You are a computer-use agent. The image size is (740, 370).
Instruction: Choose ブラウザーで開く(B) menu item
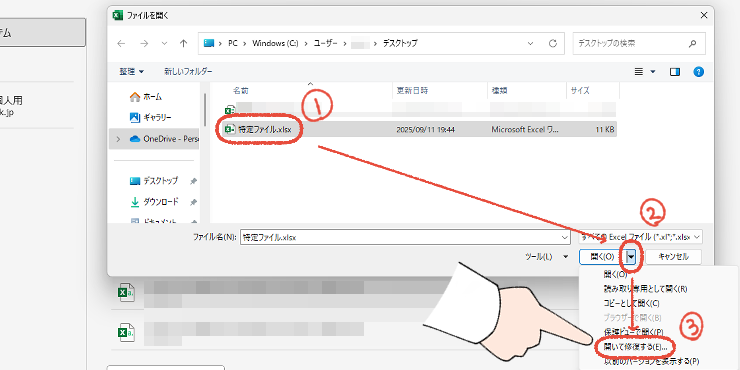(632, 318)
